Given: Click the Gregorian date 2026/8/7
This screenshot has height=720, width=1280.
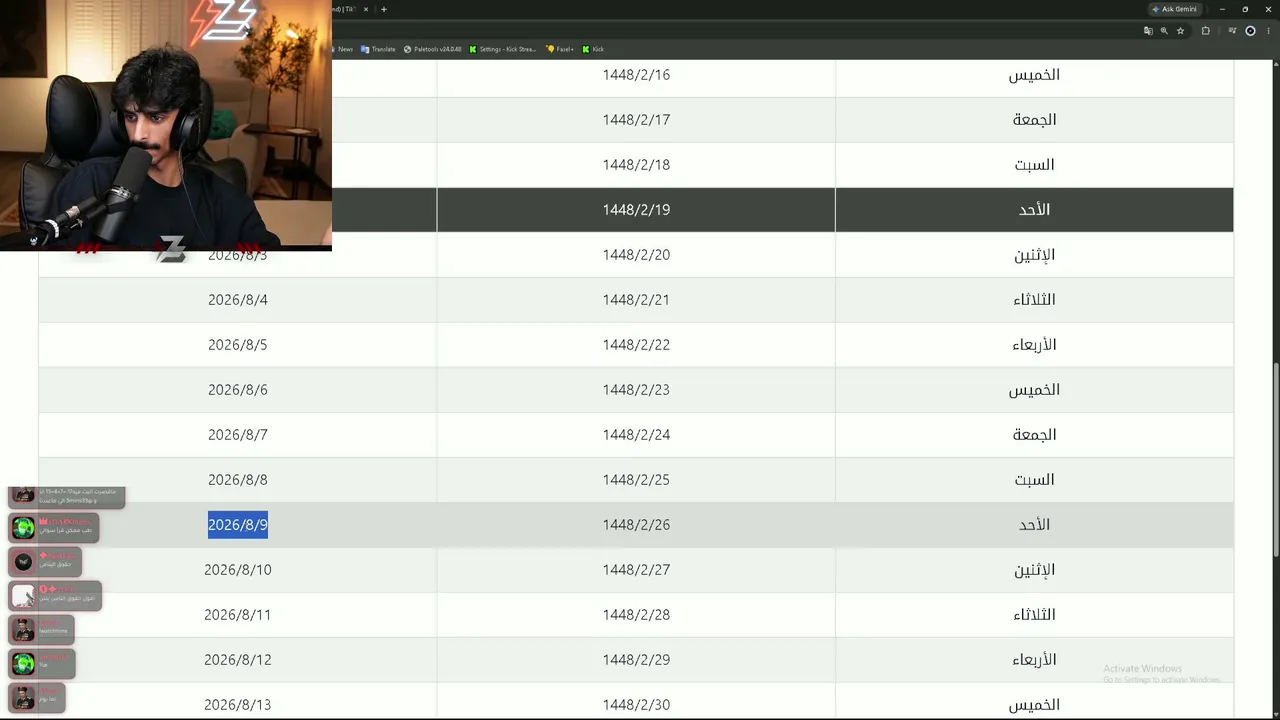Looking at the screenshot, I should click(x=238, y=435).
